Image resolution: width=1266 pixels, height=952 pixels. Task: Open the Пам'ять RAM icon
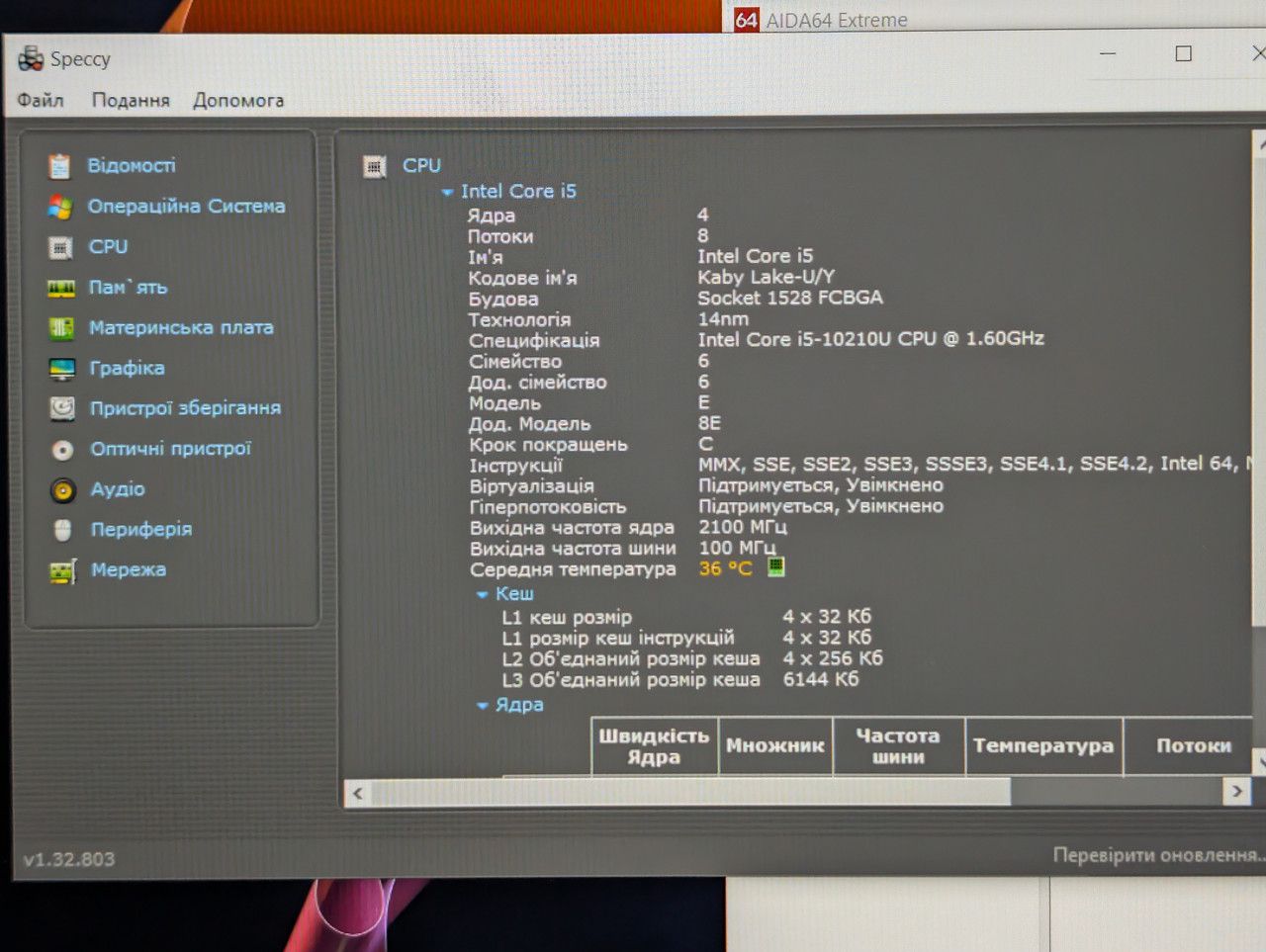click(61, 288)
